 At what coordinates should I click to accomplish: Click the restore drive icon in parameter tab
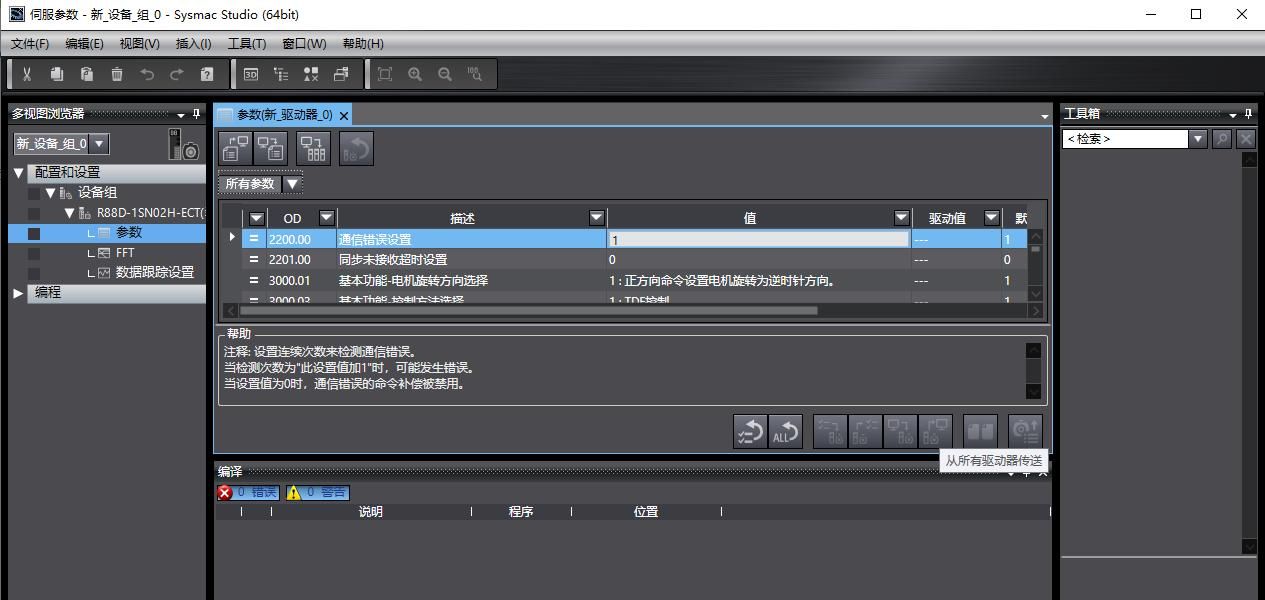(357, 149)
